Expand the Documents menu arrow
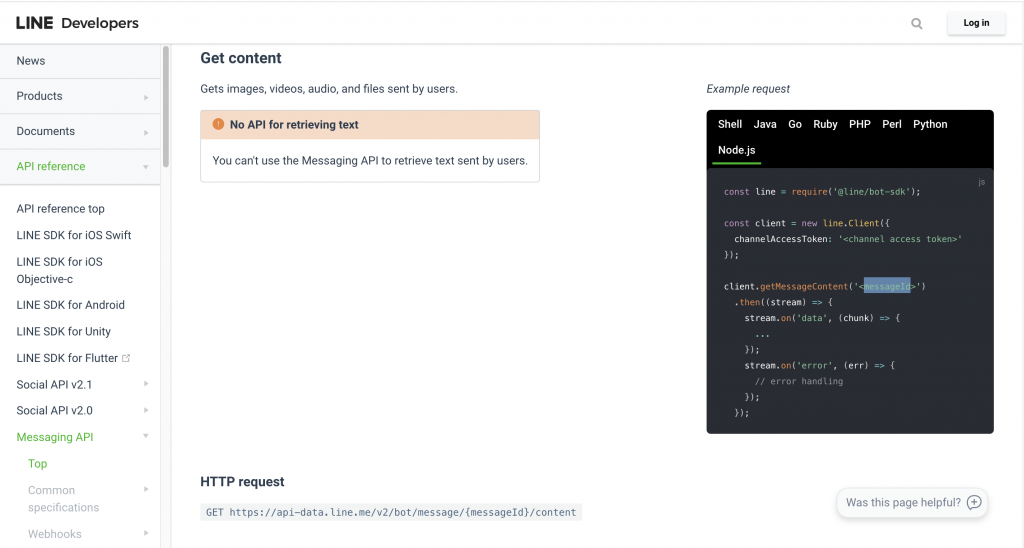 146,132
